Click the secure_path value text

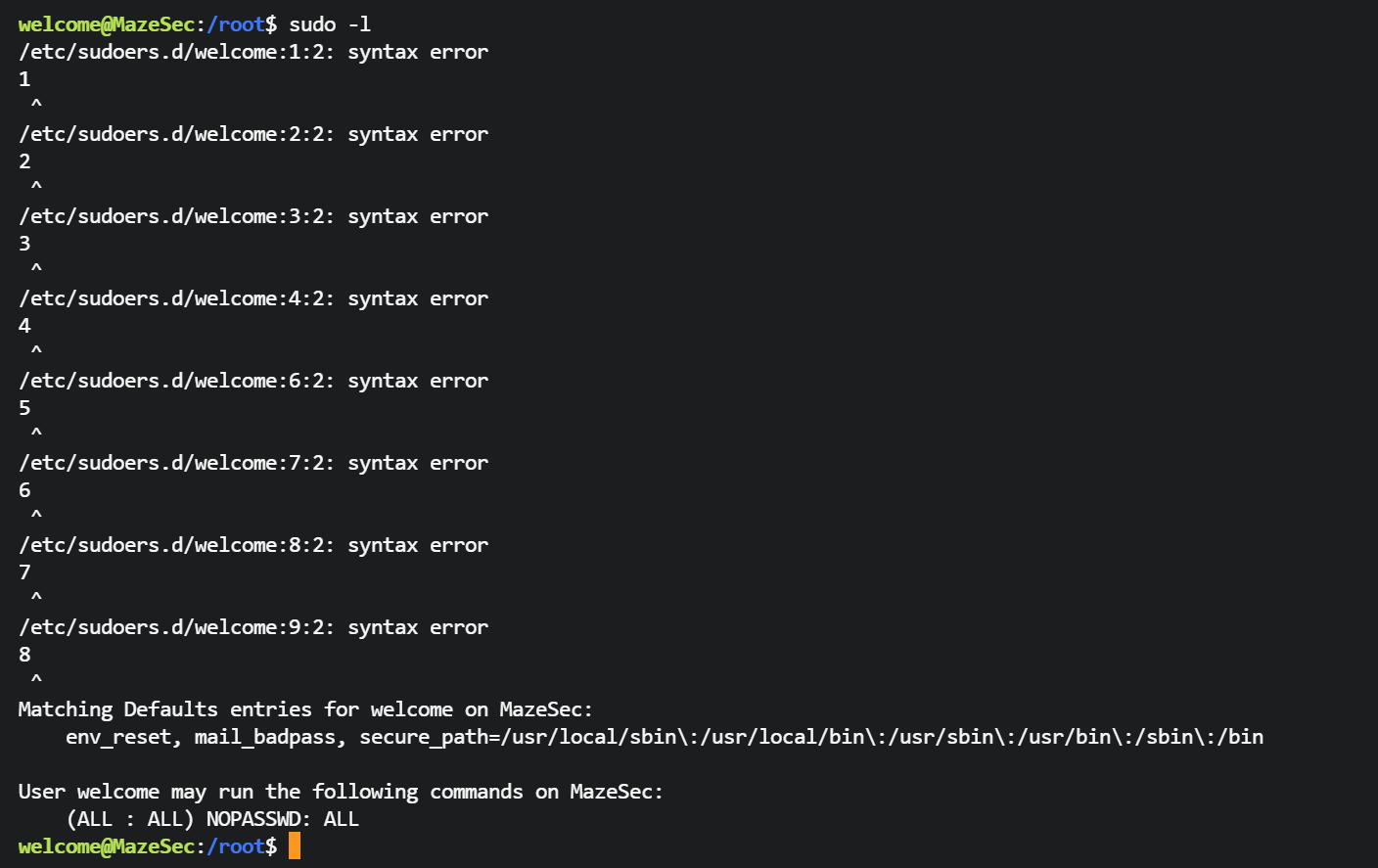click(810, 737)
